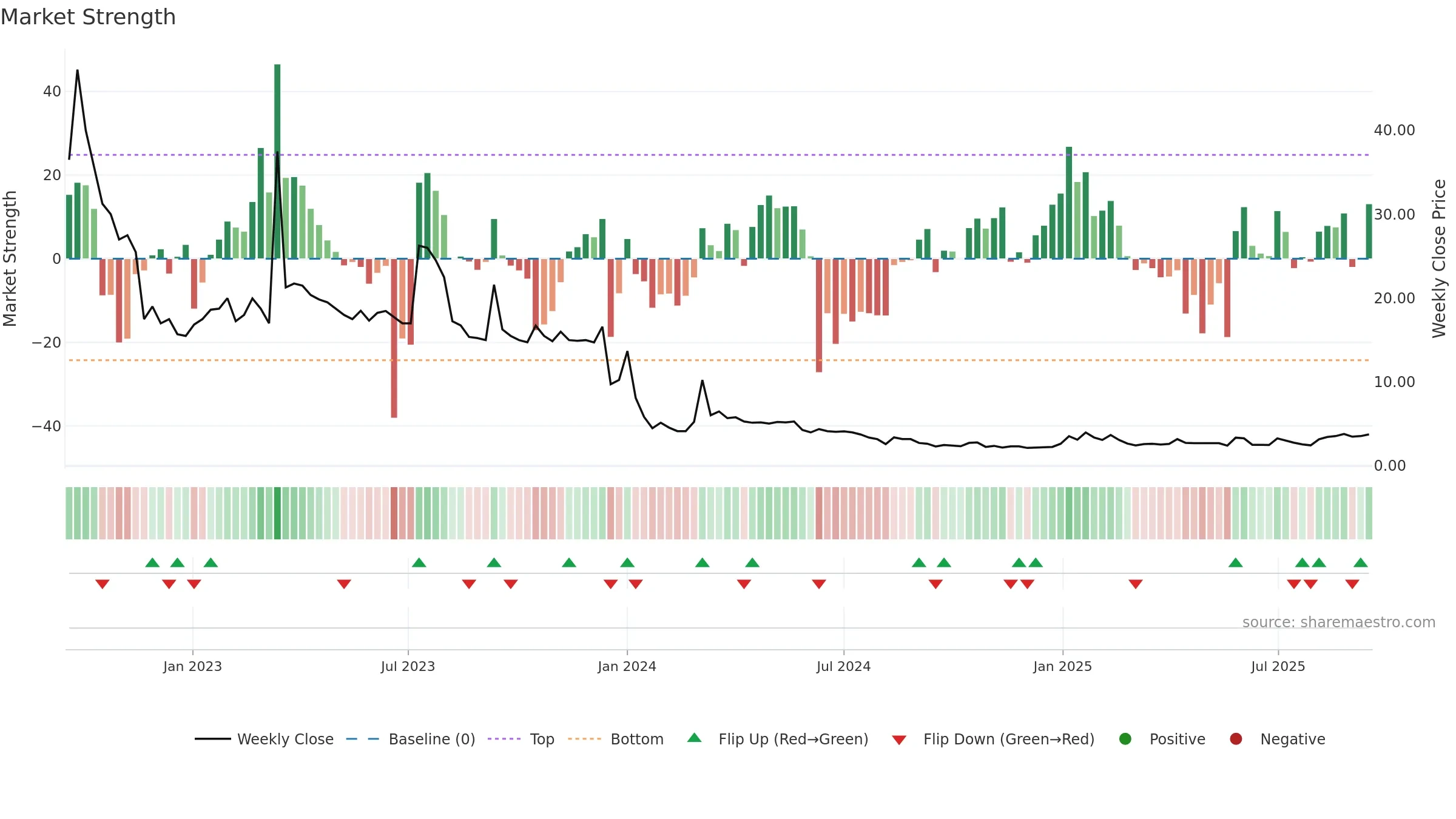
Task: Click the Baseline (0) legend entry
Action: coord(411,739)
